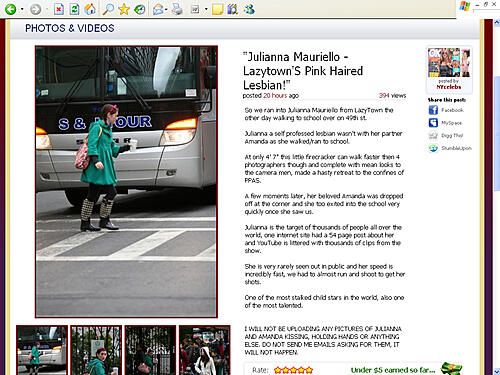Click the Research books icon in toolbar
500x375 pixels.
(x=232, y=9)
